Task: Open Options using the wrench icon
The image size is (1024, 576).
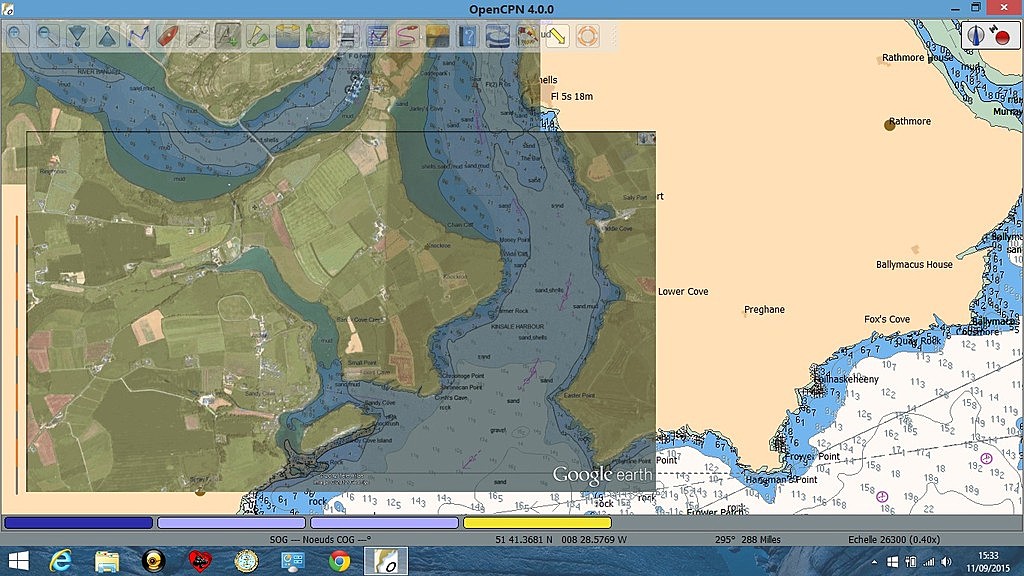Action: click(x=198, y=36)
